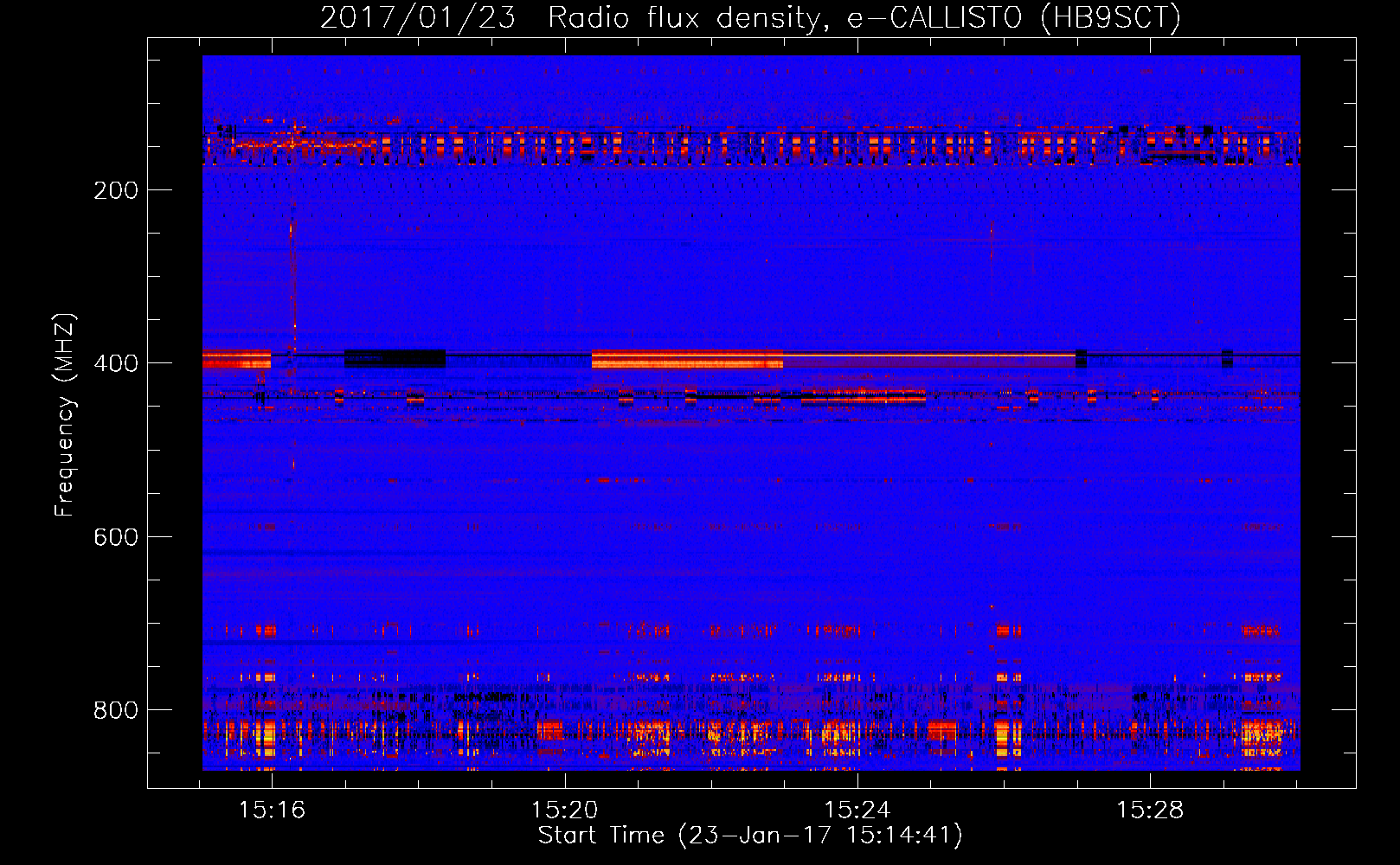Click the bright red 400 MHz band near 15:21
Viewport: 1400px width, 865px height.
click(x=687, y=359)
